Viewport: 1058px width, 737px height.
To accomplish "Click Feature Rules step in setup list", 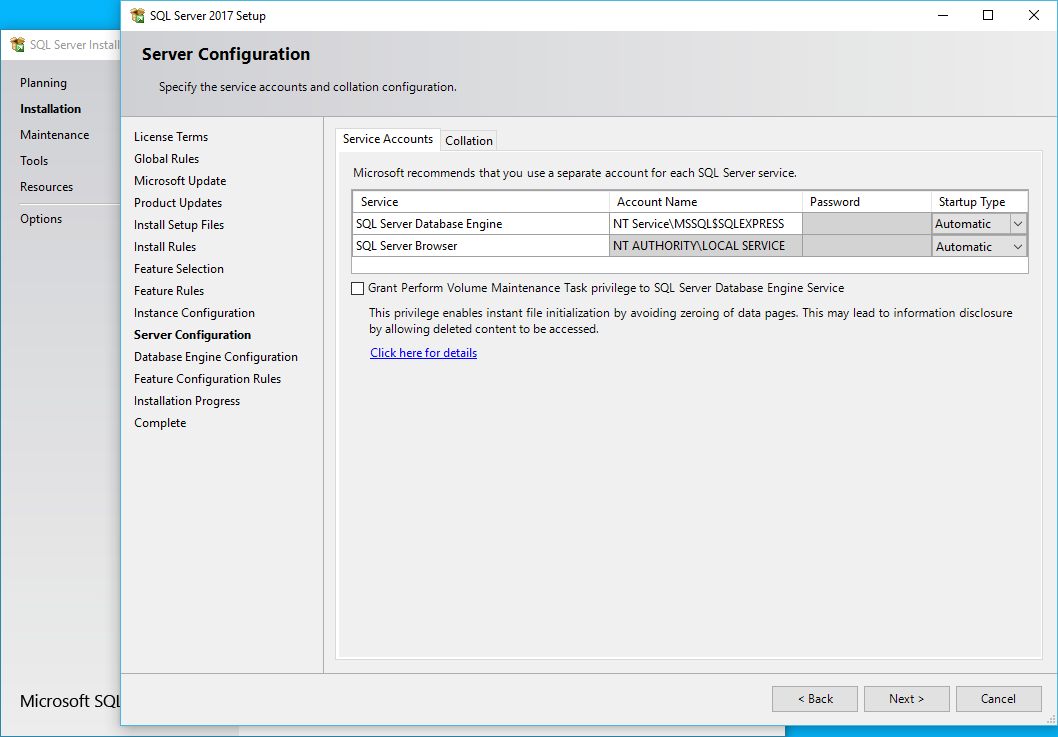I will [169, 291].
